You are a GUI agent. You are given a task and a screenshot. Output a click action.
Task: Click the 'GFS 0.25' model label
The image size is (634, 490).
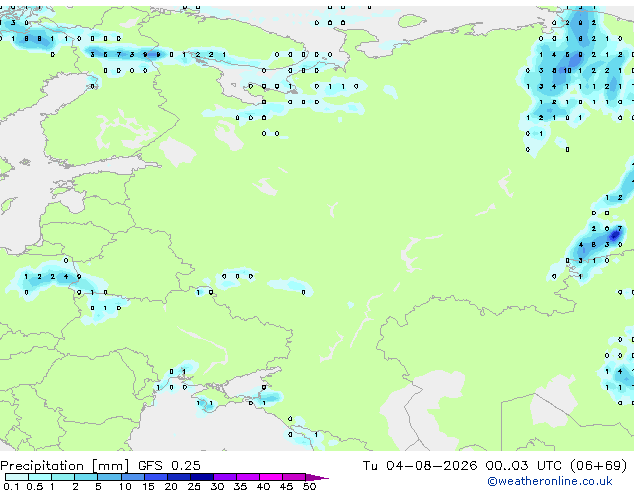pos(169,466)
